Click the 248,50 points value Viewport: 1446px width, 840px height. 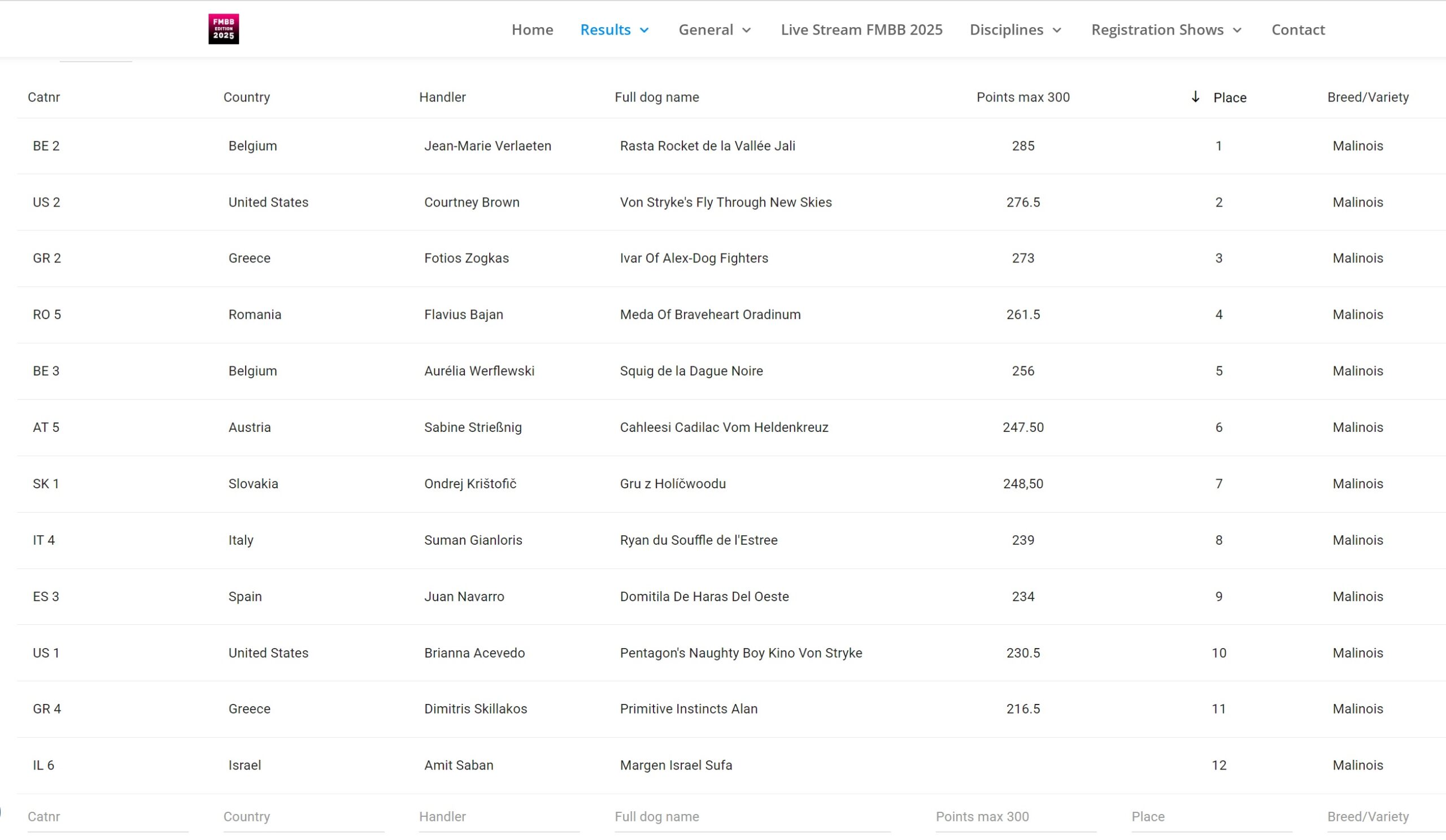click(x=1023, y=483)
